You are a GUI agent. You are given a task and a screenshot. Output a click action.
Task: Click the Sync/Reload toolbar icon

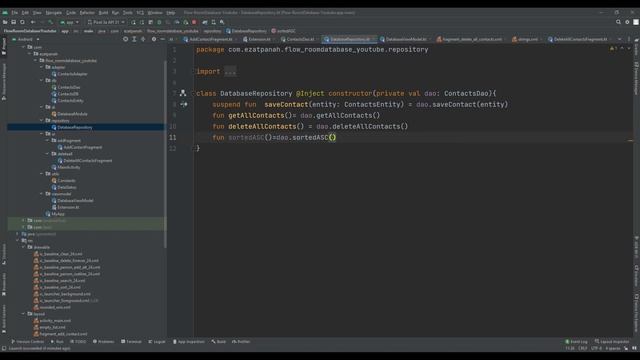[22, 22]
